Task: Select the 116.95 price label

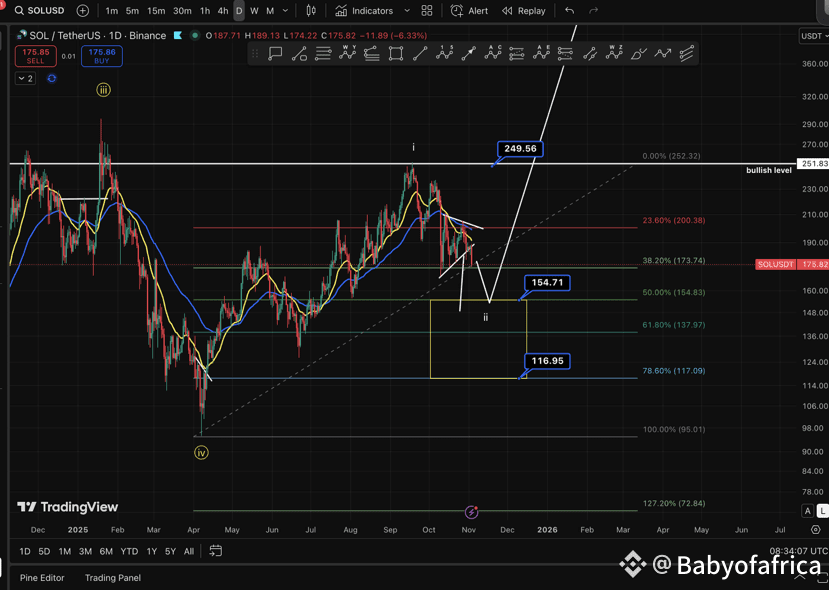Action: click(547, 361)
